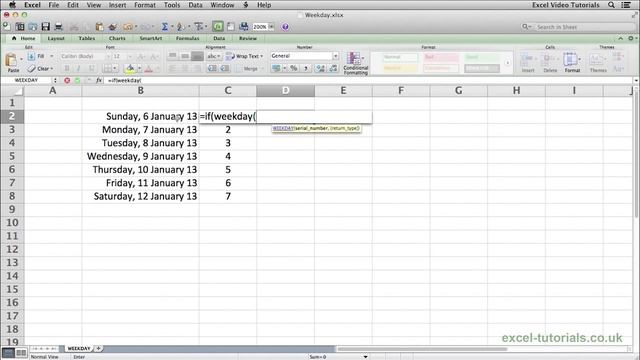
Task: Click the Filter funnel icon
Action: click(x=199, y=27)
